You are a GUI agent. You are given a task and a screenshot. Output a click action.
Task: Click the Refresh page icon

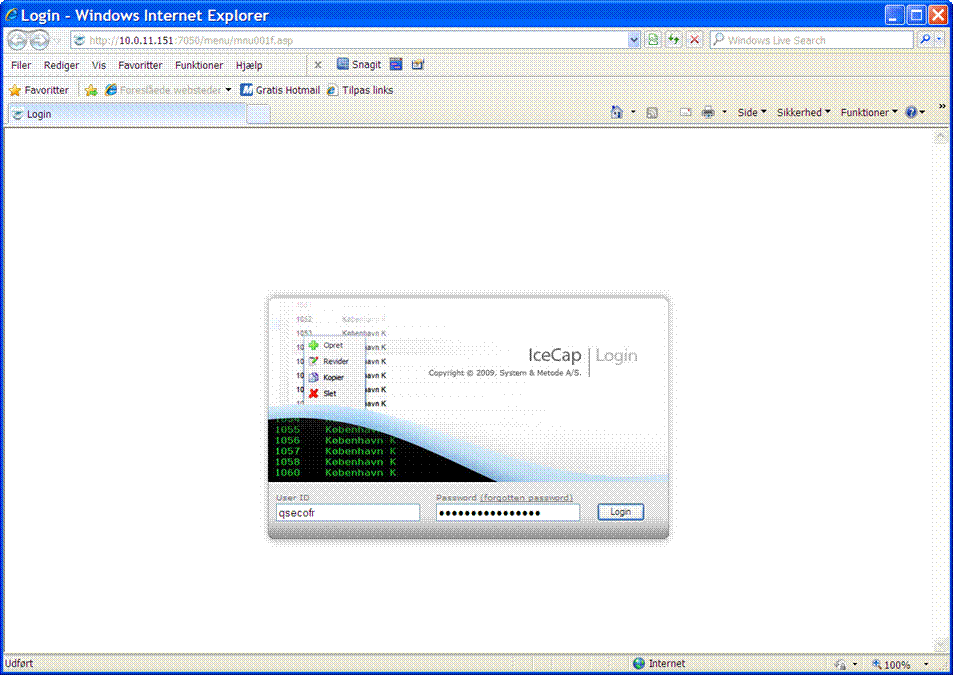(673, 40)
